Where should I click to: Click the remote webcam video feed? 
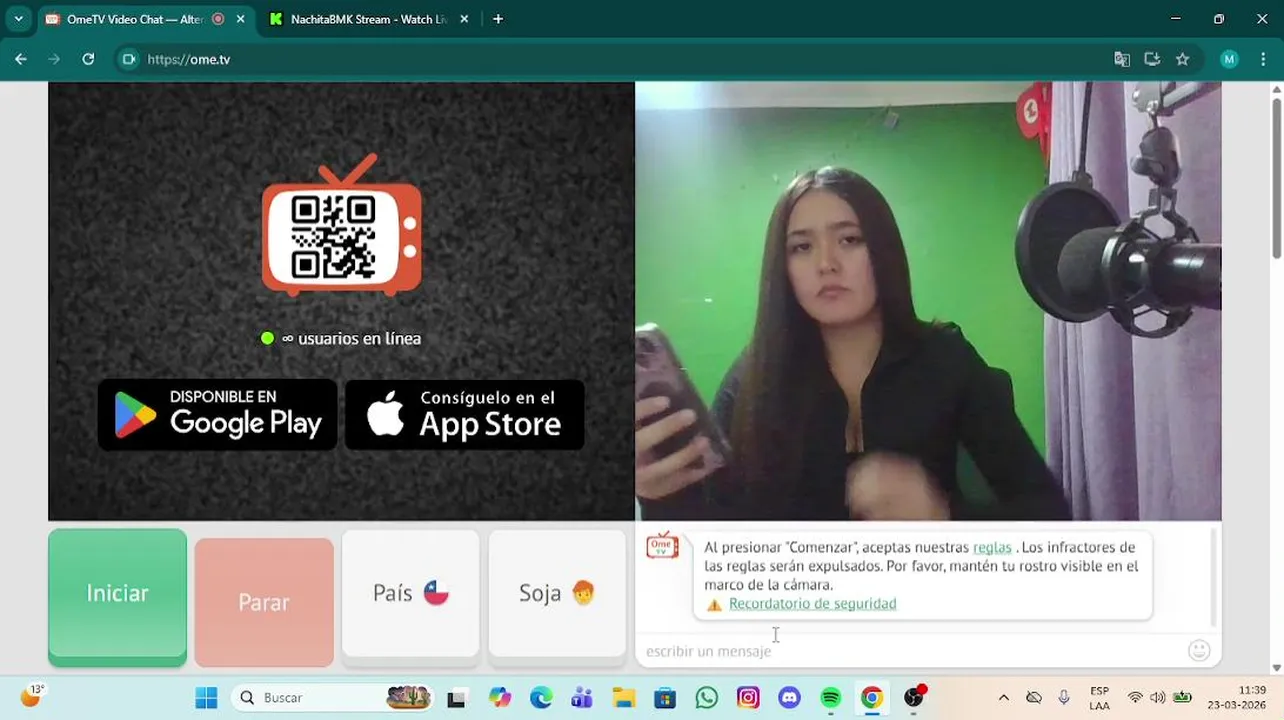(928, 301)
